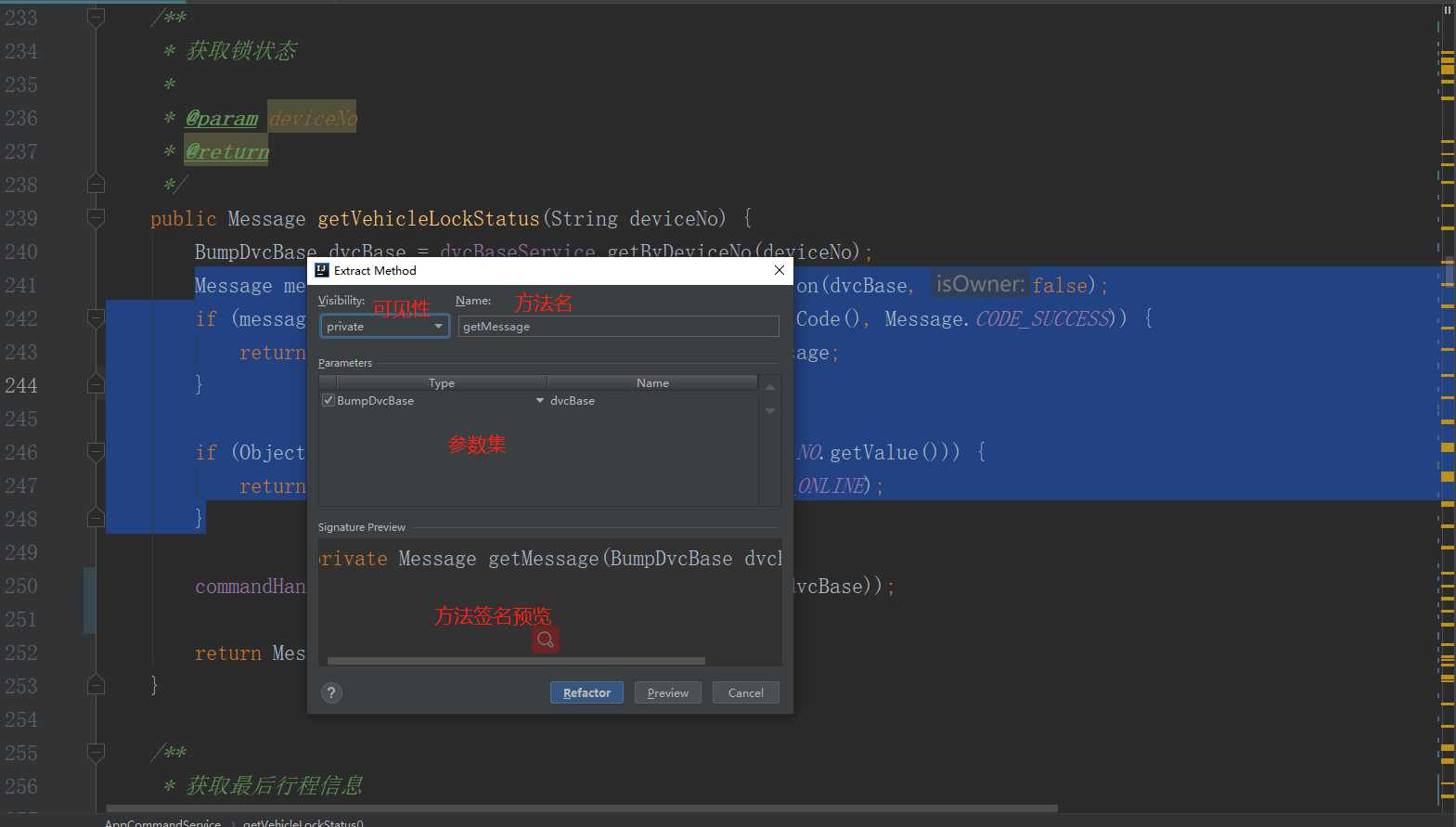Click the Name column header in Parameters
1456x827 pixels.
click(x=652, y=382)
